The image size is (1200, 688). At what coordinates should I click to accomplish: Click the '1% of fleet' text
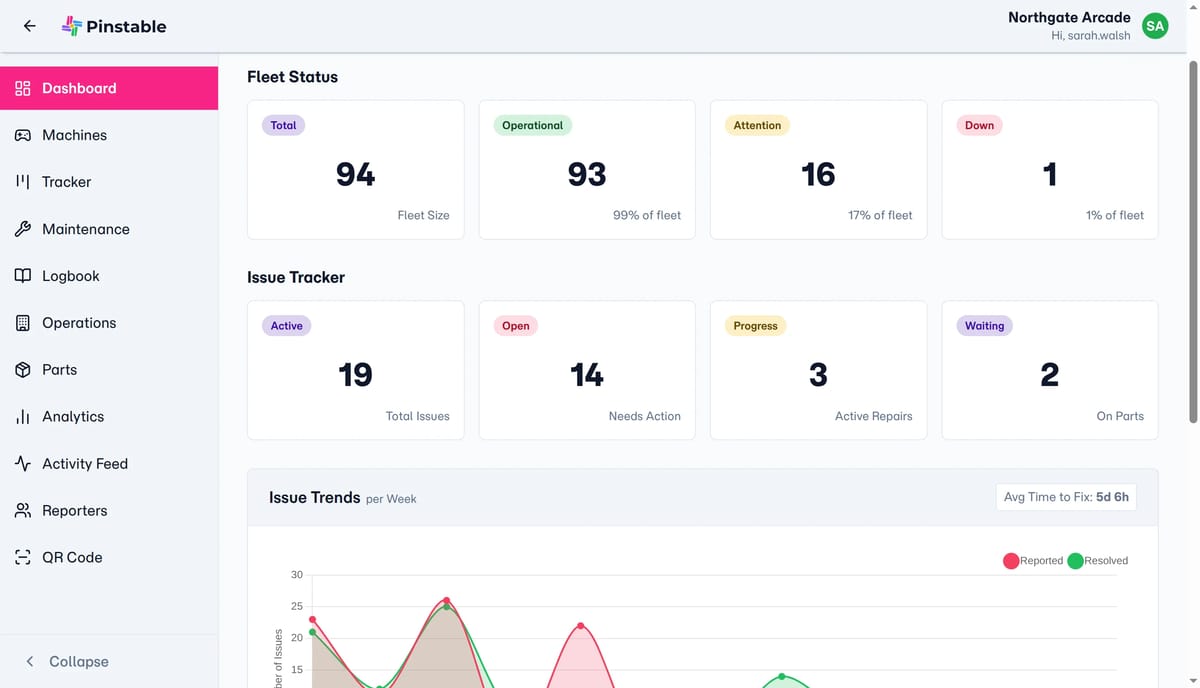[x=1115, y=215]
